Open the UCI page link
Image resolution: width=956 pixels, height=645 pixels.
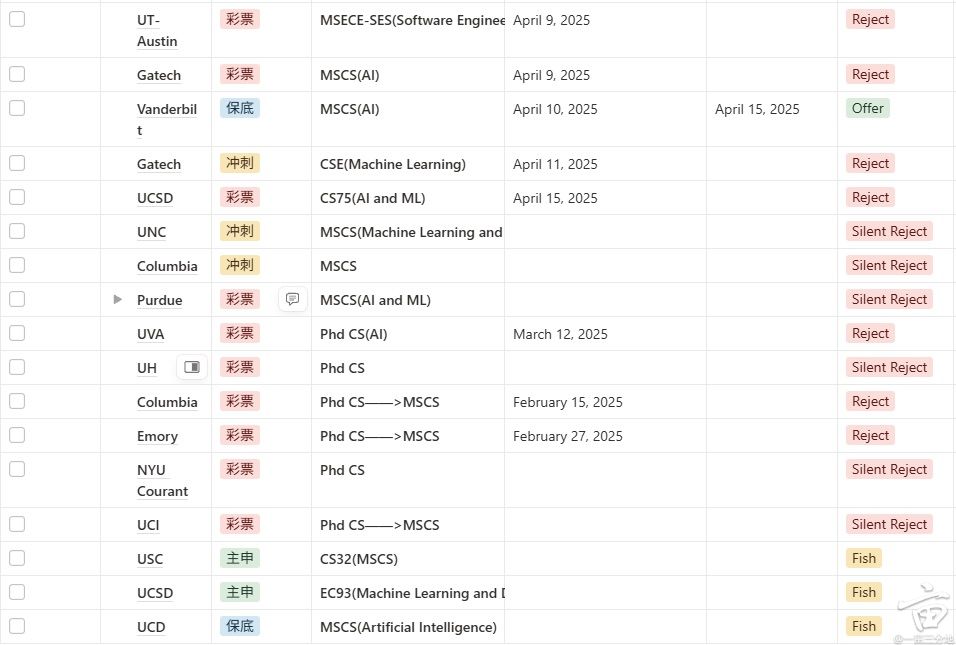click(148, 525)
